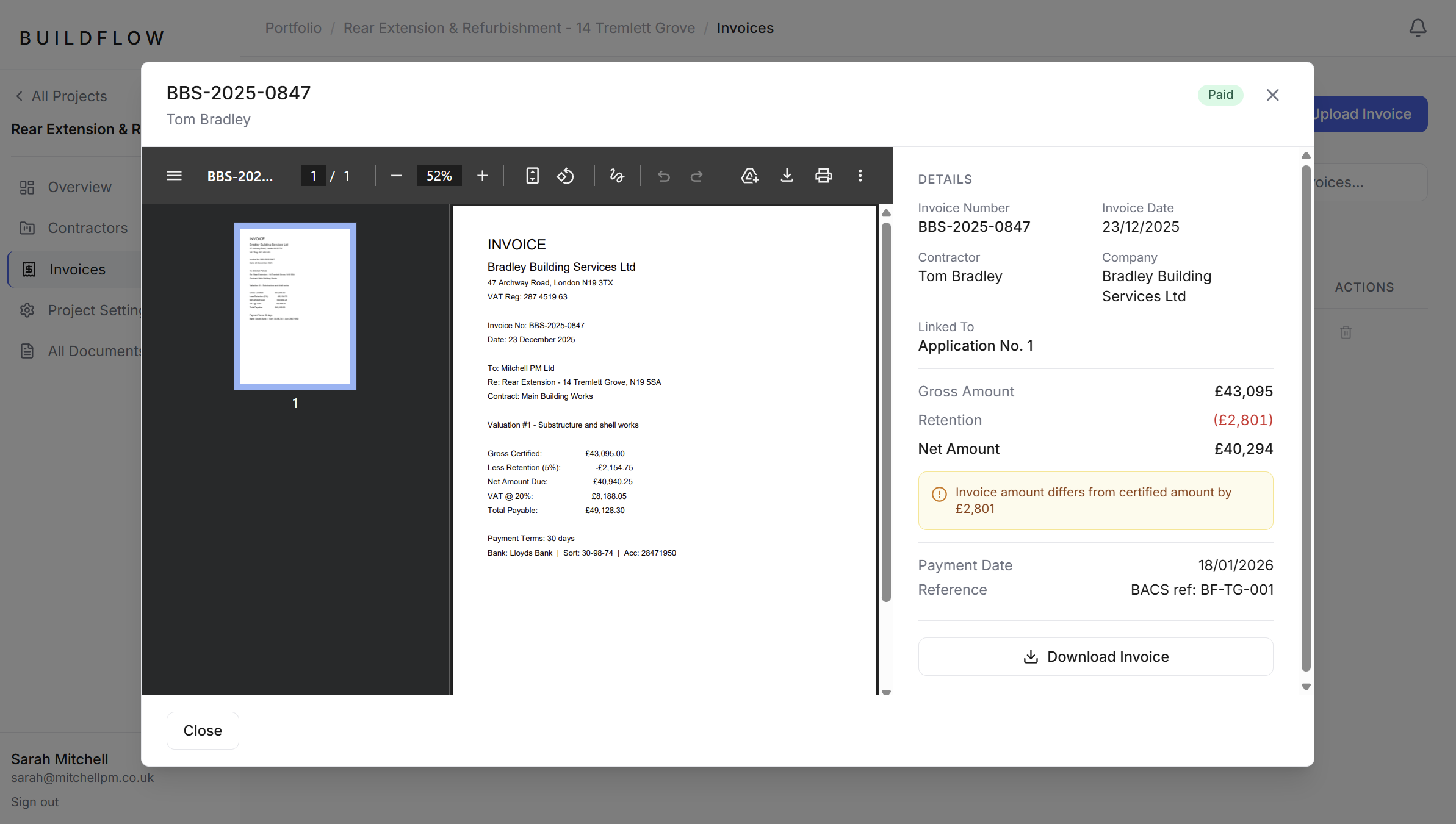1456x824 pixels.
Task: Click the '(£2,801)' retention value
Action: pyautogui.click(x=1242, y=420)
